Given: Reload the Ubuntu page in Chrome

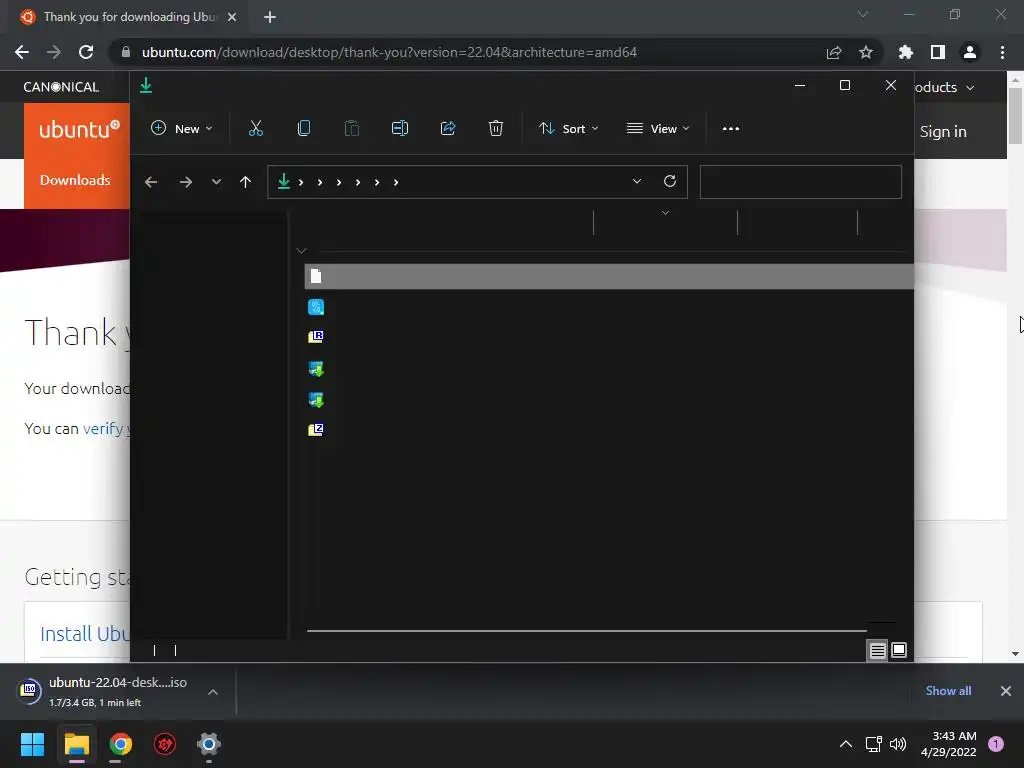Looking at the screenshot, I should click(x=86, y=52).
